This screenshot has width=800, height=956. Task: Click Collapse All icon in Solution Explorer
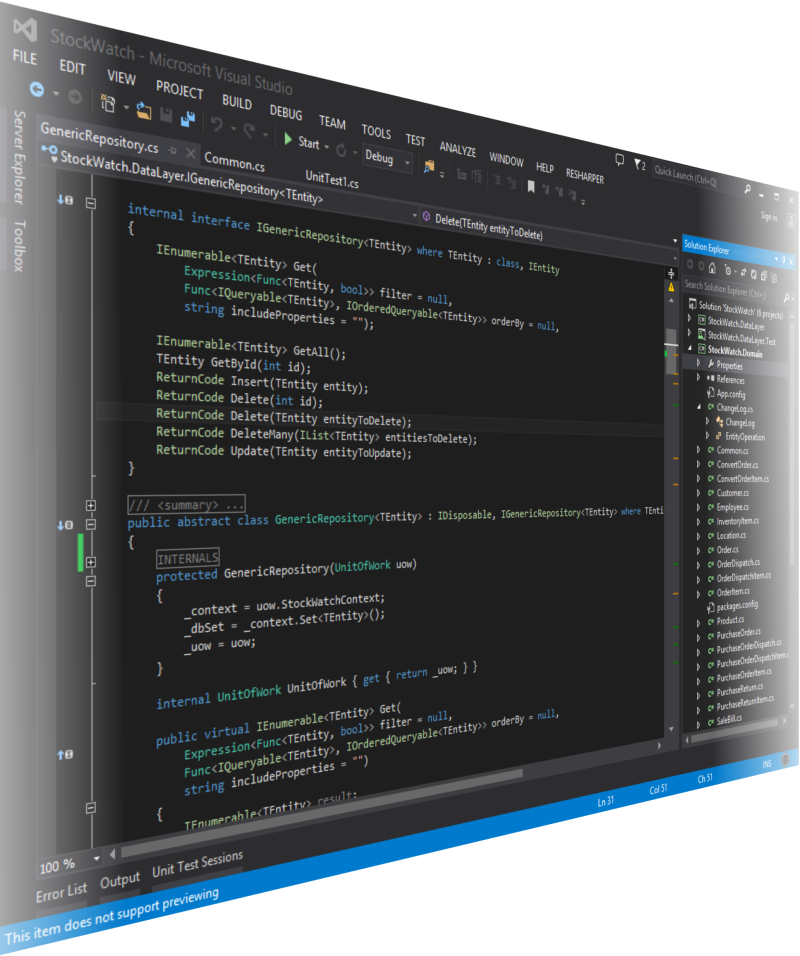tap(763, 276)
